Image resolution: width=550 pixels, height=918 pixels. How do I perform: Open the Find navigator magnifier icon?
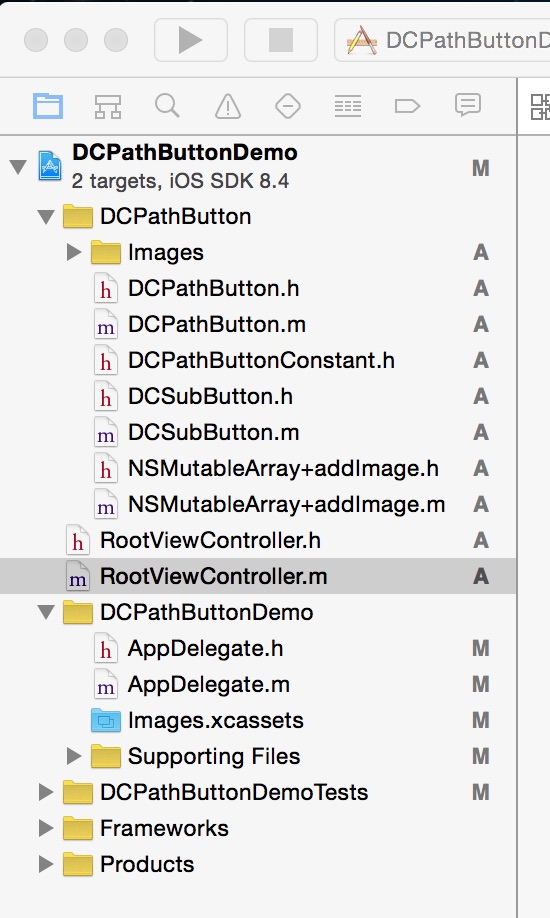[x=167, y=106]
